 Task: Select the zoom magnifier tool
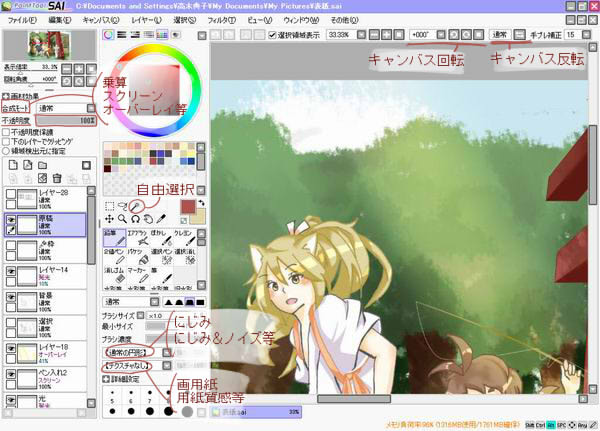tap(122, 219)
